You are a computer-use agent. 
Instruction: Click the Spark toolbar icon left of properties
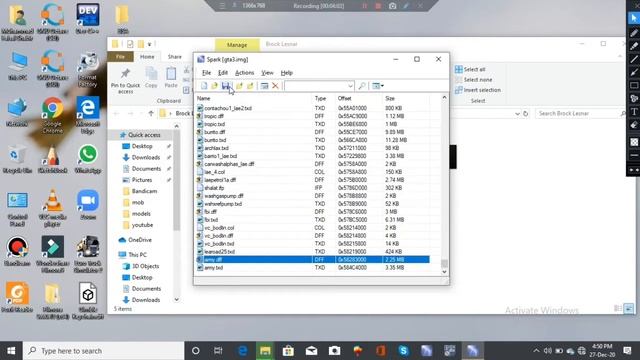250,86
